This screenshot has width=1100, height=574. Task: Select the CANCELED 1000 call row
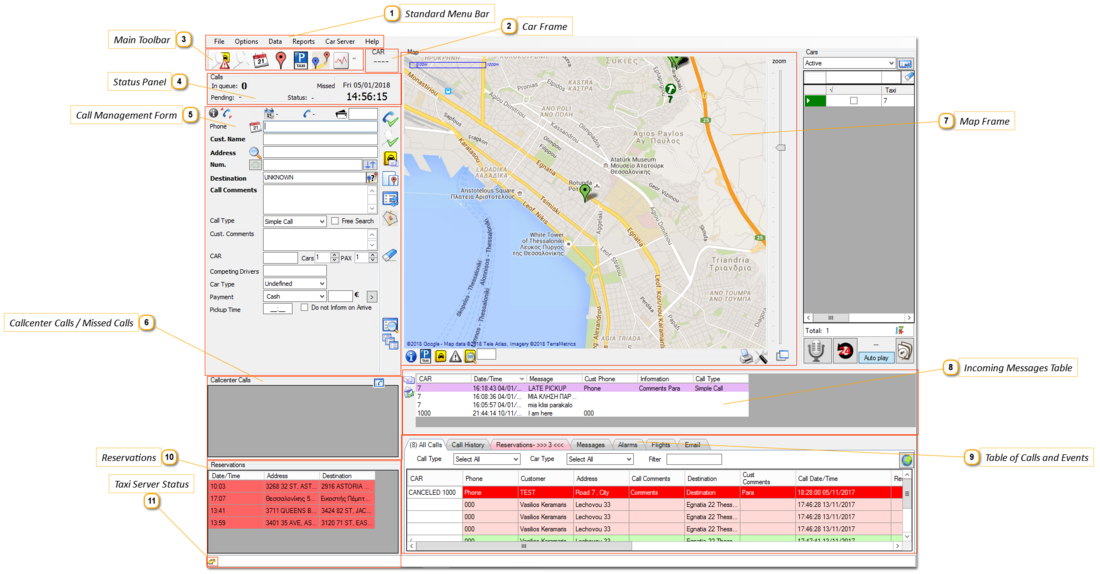[x=655, y=493]
